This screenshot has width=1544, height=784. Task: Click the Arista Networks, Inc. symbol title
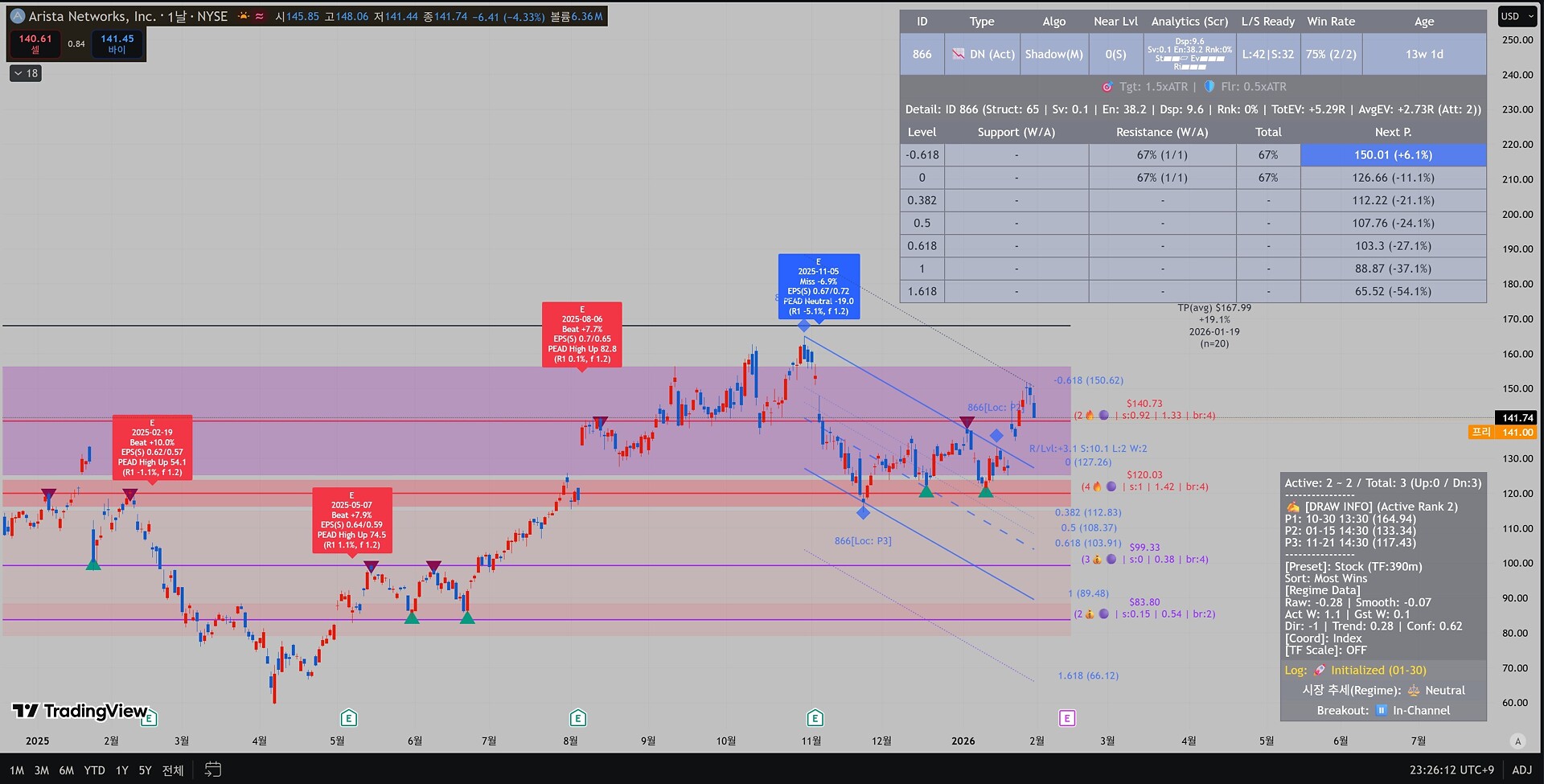(92, 16)
